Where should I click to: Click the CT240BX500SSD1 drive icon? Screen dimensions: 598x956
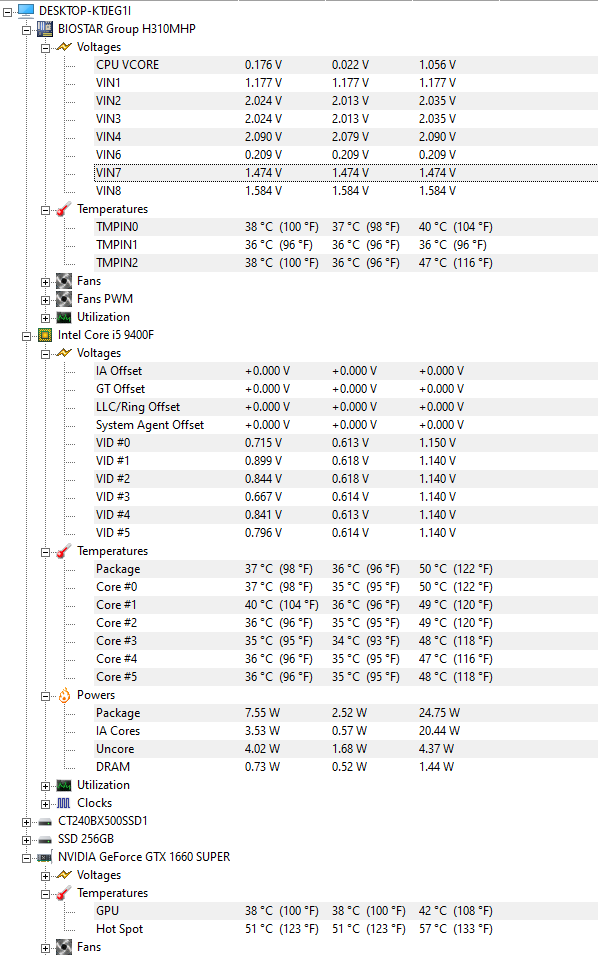[44, 821]
